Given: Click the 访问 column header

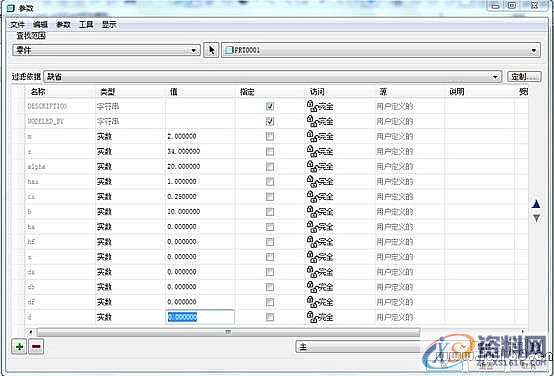Looking at the screenshot, I should (x=340, y=92).
